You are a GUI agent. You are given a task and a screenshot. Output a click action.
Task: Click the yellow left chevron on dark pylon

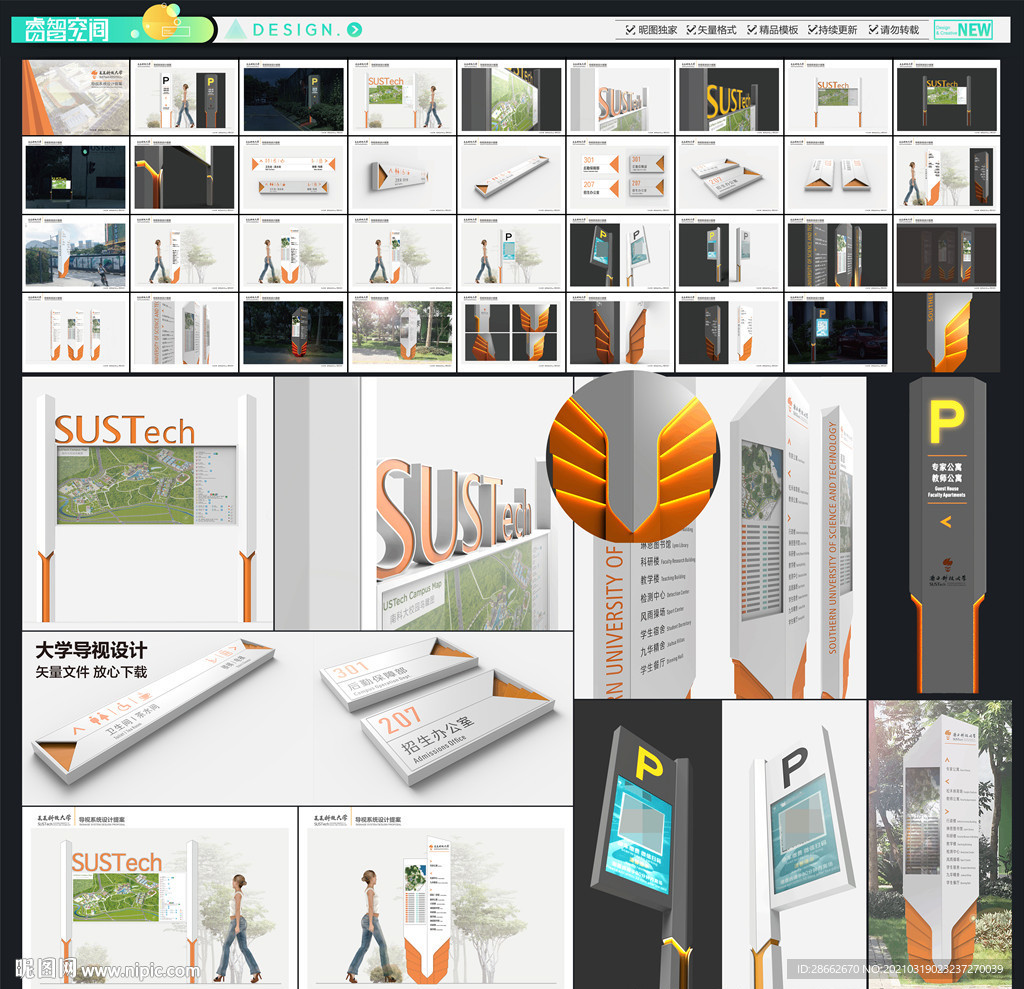click(946, 521)
